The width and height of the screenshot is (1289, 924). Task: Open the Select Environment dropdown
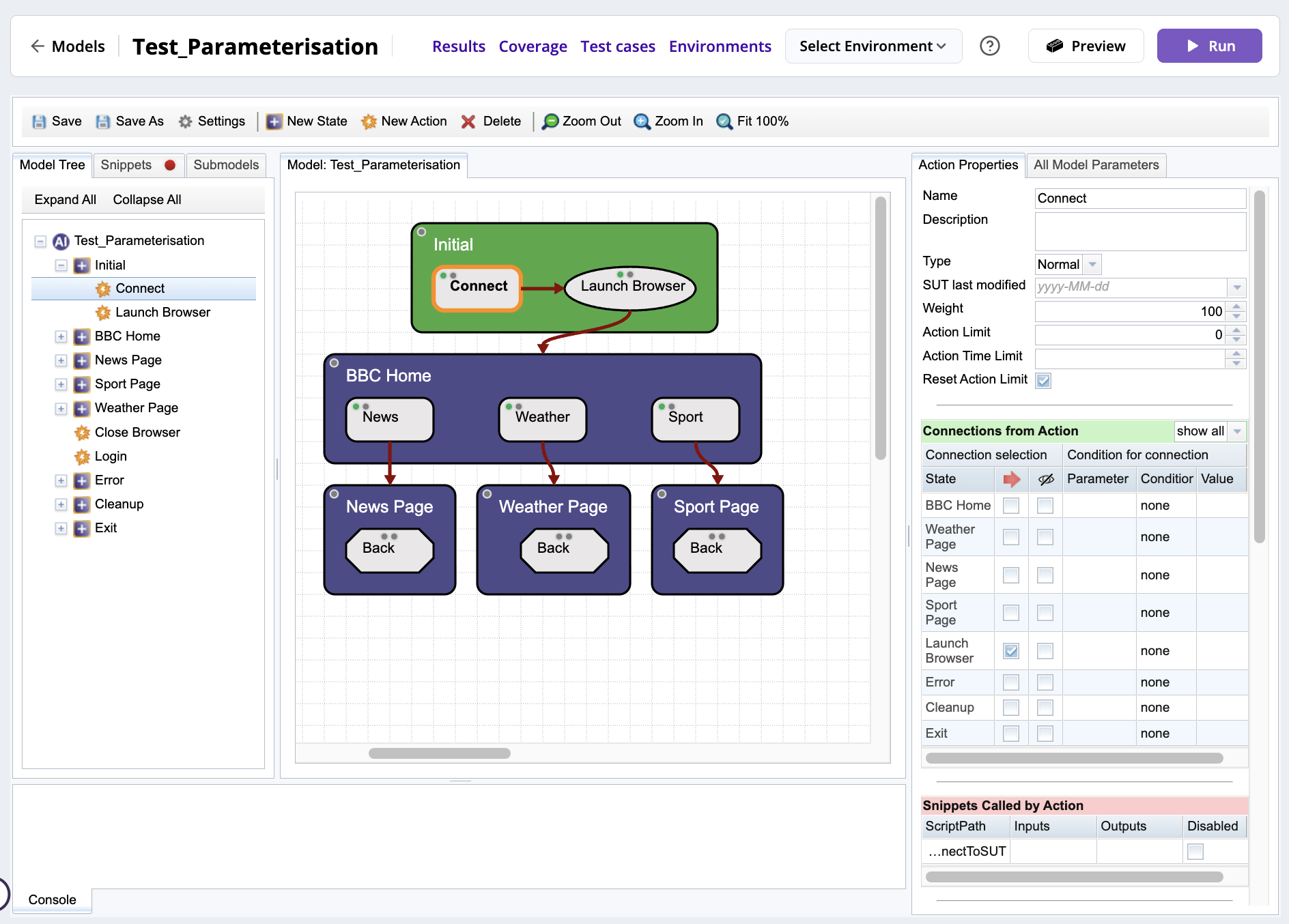click(873, 46)
